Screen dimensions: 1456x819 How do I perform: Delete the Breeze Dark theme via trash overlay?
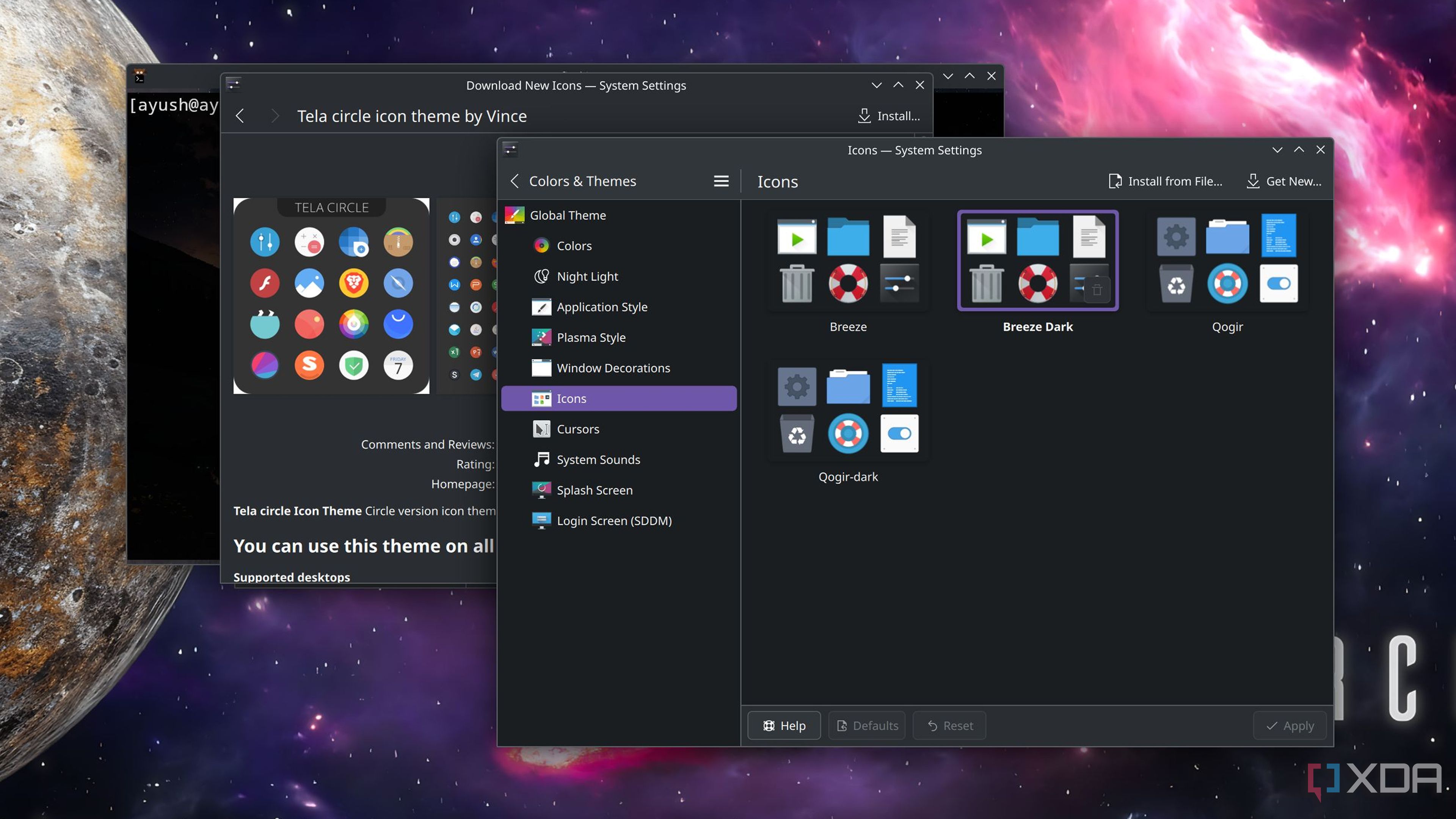[1097, 290]
